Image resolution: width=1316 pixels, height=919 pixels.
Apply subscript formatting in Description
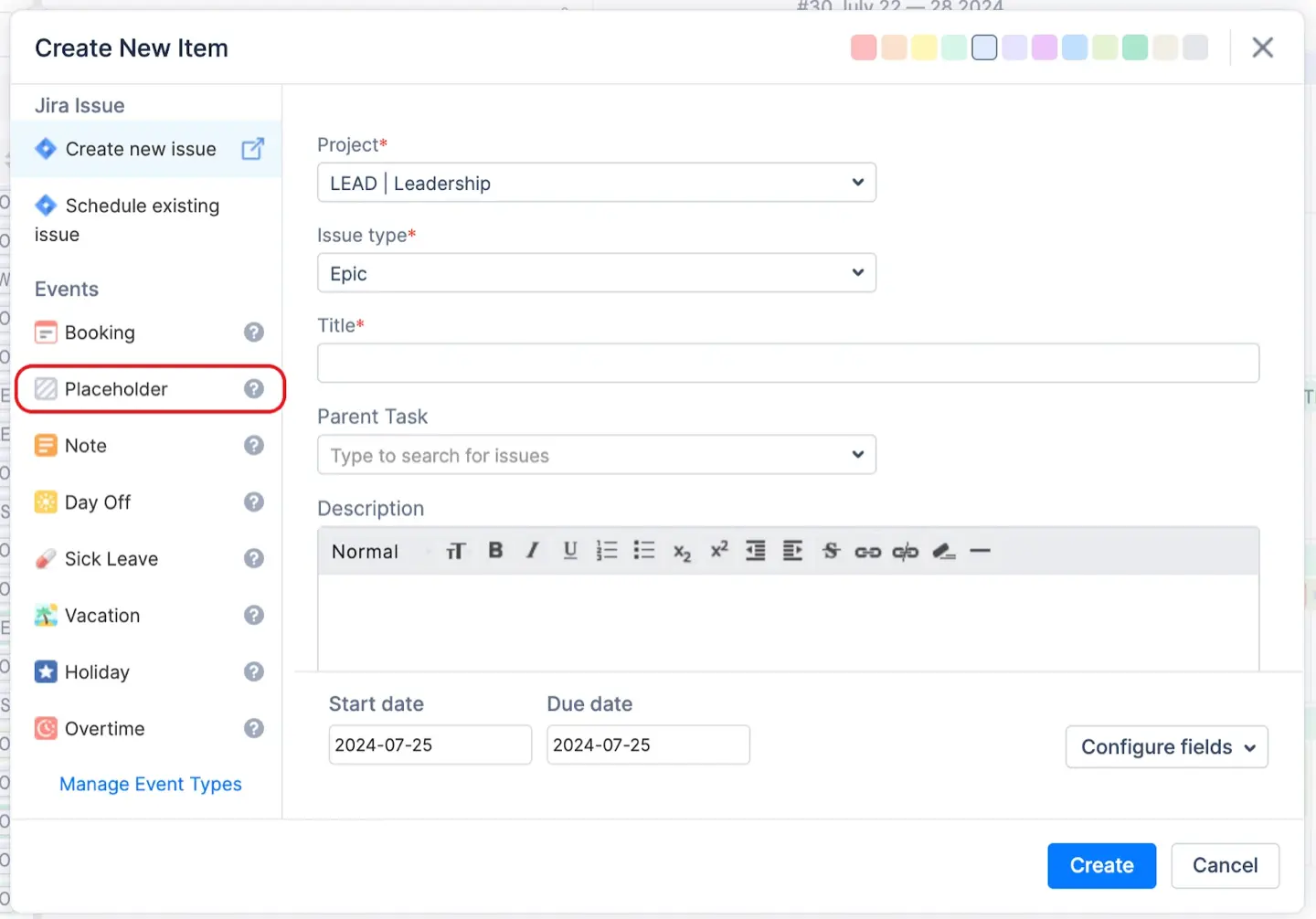682,553
